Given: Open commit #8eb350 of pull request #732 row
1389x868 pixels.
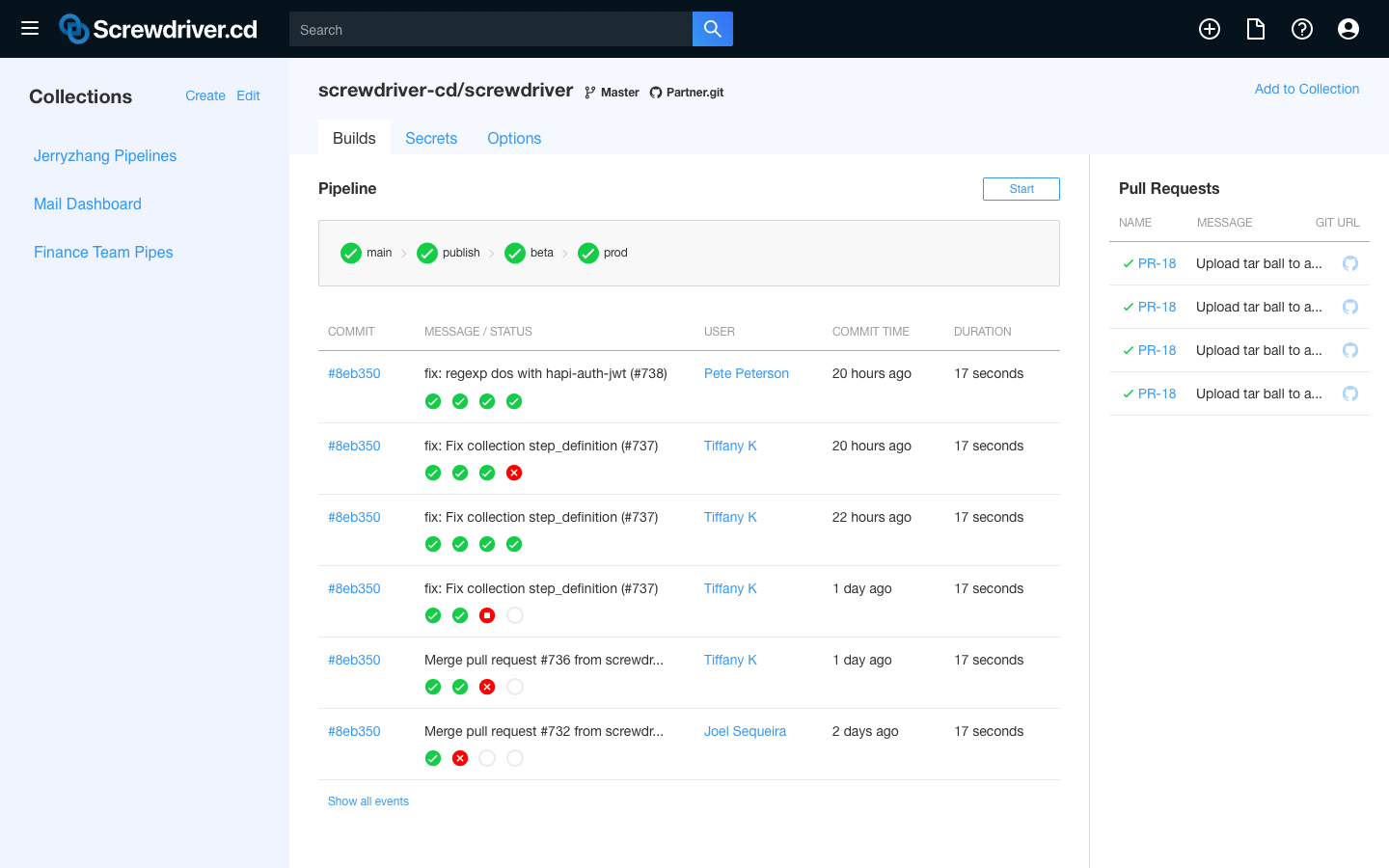Looking at the screenshot, I should pos(354,731).
